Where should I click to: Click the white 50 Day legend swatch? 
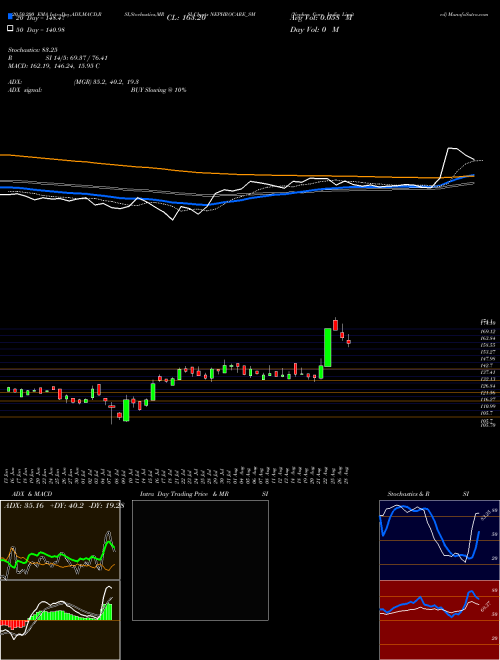[10, 29]
